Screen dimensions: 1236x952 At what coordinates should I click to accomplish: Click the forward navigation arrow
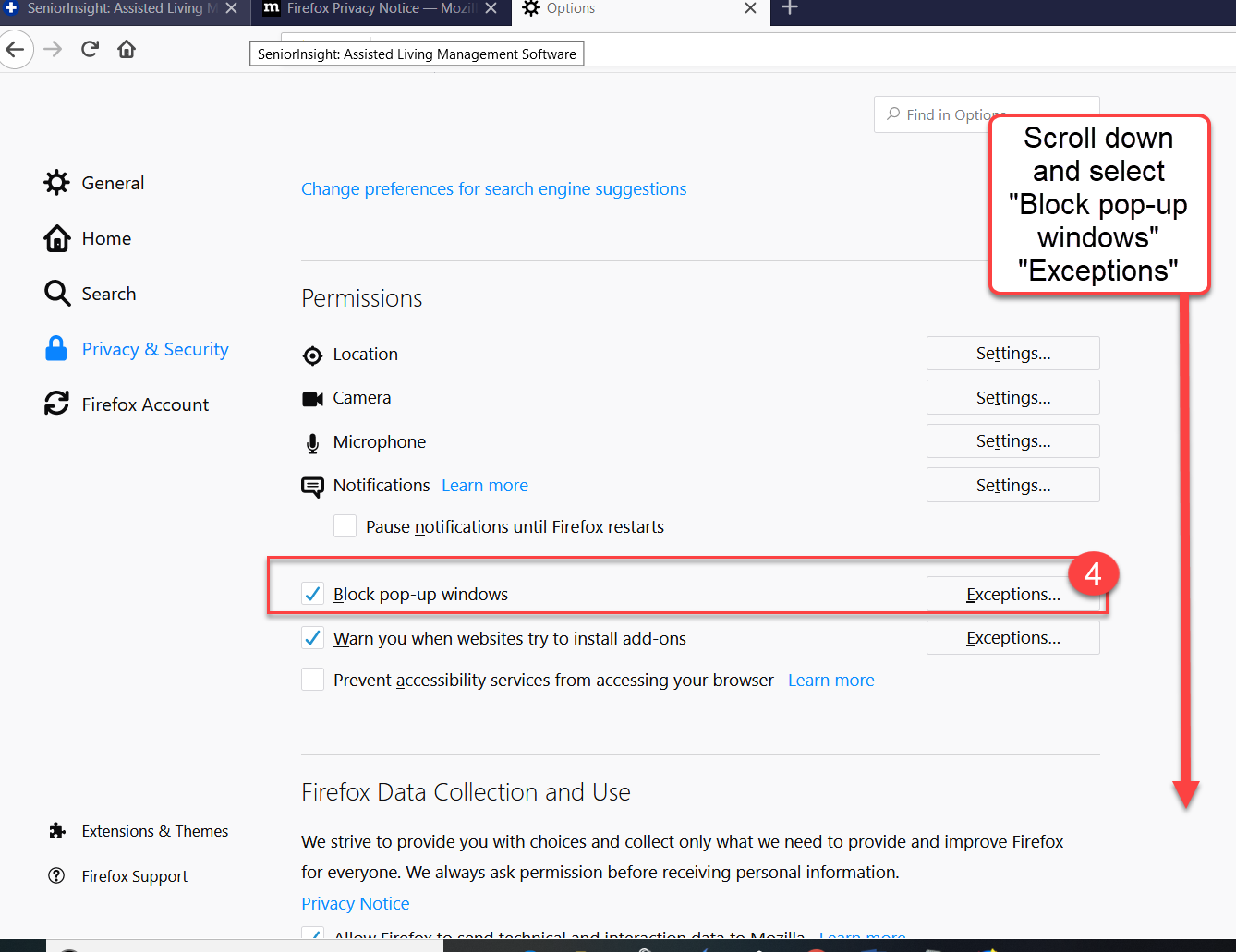[x=53, y=49]
